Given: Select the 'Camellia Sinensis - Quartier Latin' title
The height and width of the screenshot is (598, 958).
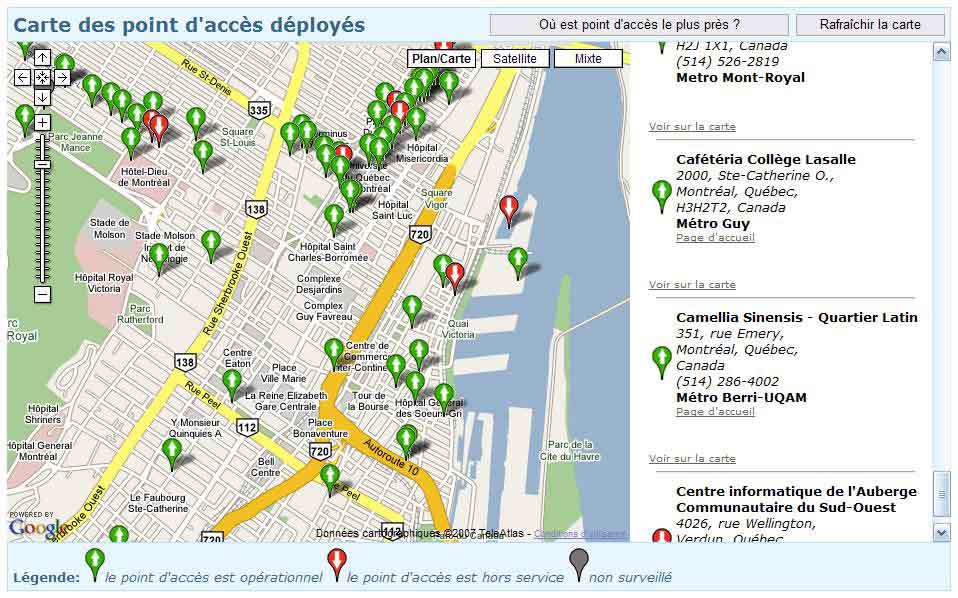Looking at the screenshot, I should coord(797,318).
